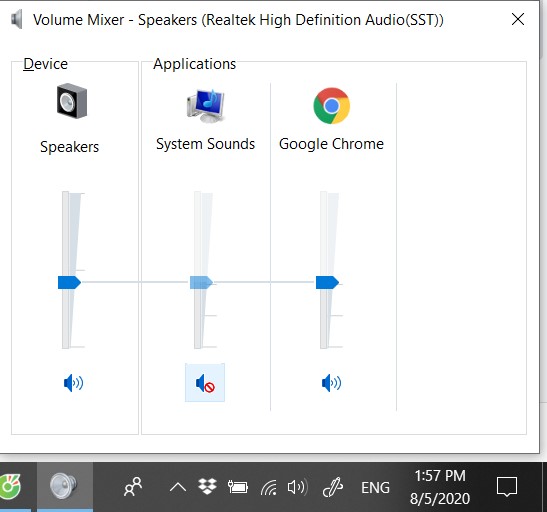547x512 pixels.
Task: Mute the Speakers device
Action: (73, 383)
